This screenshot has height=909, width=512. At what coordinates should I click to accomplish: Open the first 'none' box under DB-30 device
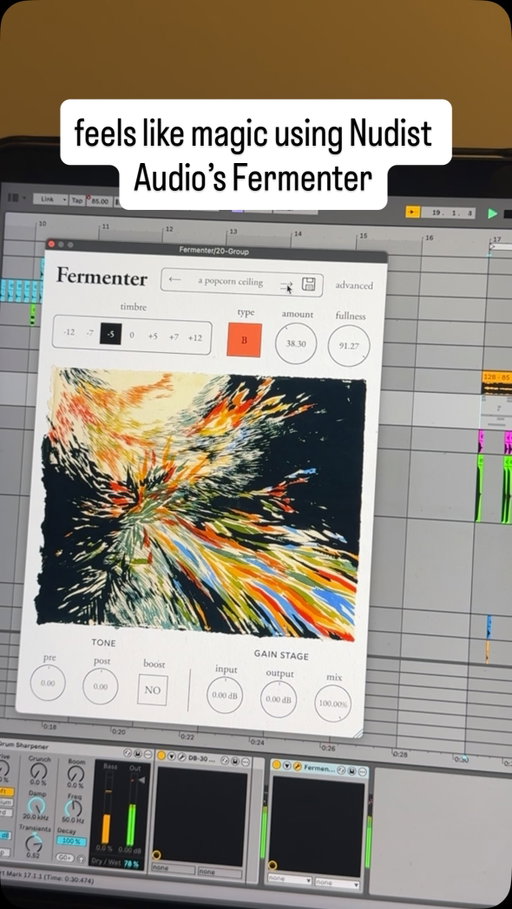[173, 870]
